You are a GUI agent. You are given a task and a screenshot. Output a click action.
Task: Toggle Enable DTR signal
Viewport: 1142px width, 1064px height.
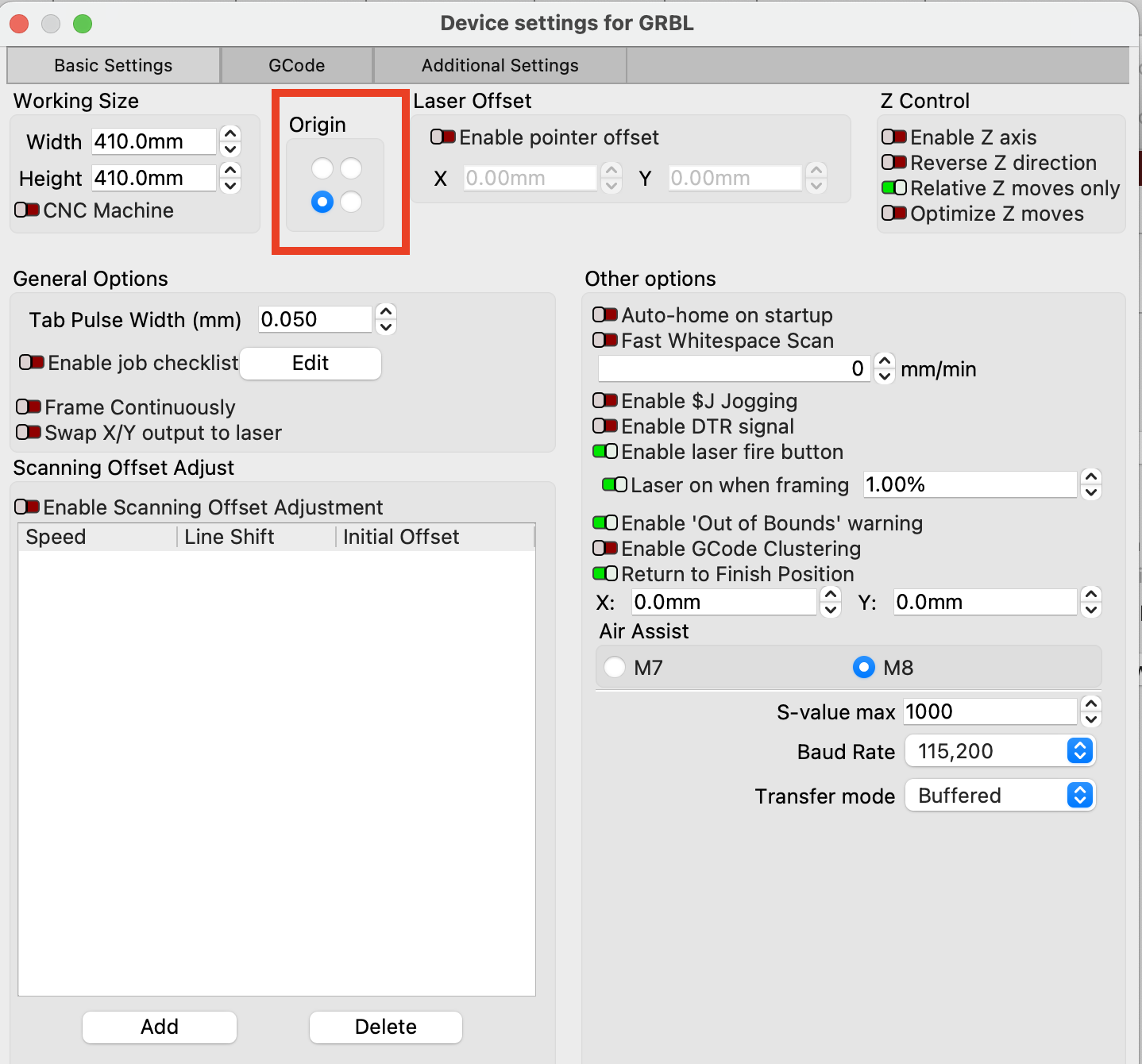(605, 426)
